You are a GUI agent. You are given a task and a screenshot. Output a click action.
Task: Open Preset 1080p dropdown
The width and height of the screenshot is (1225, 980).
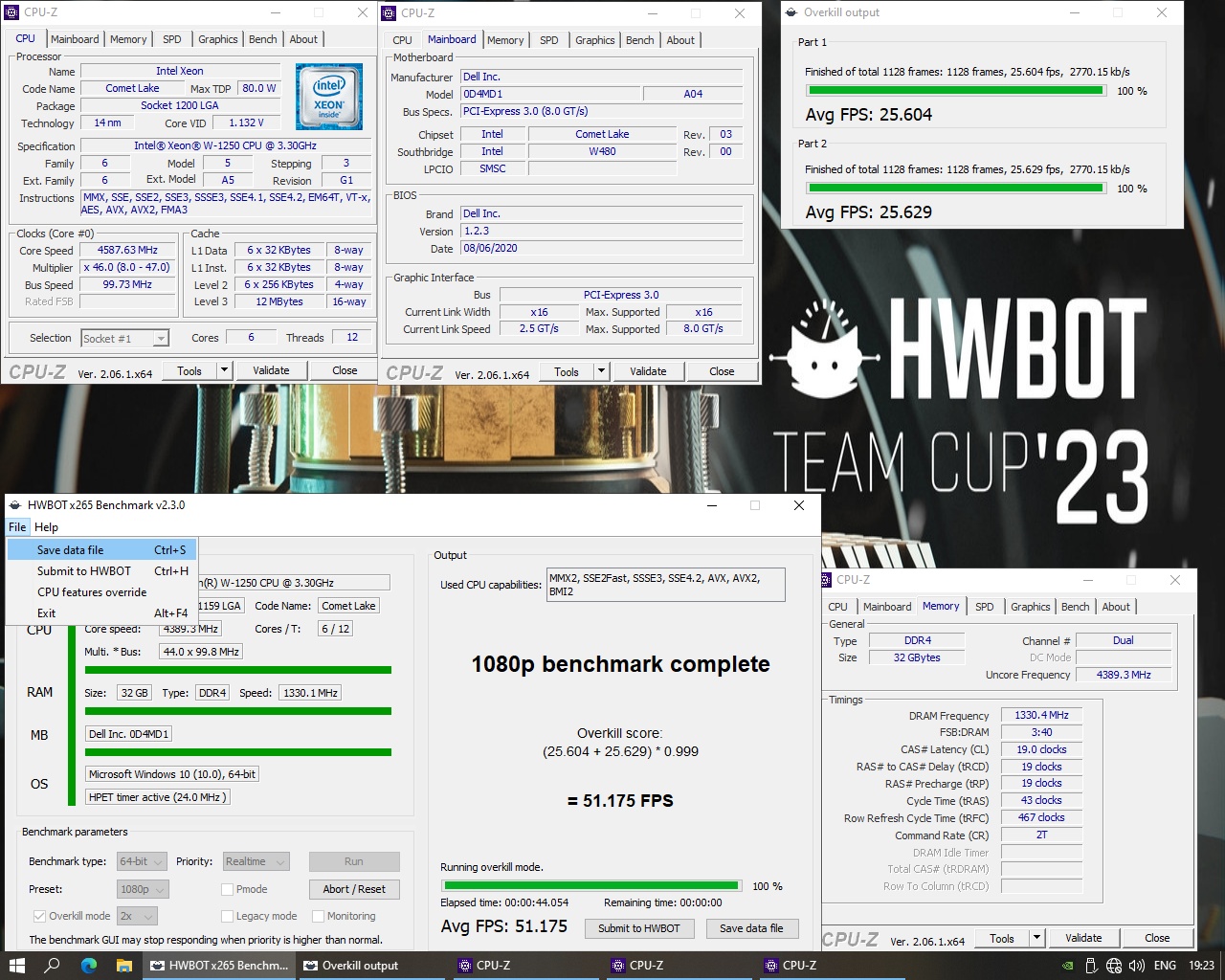click(142, 889)
